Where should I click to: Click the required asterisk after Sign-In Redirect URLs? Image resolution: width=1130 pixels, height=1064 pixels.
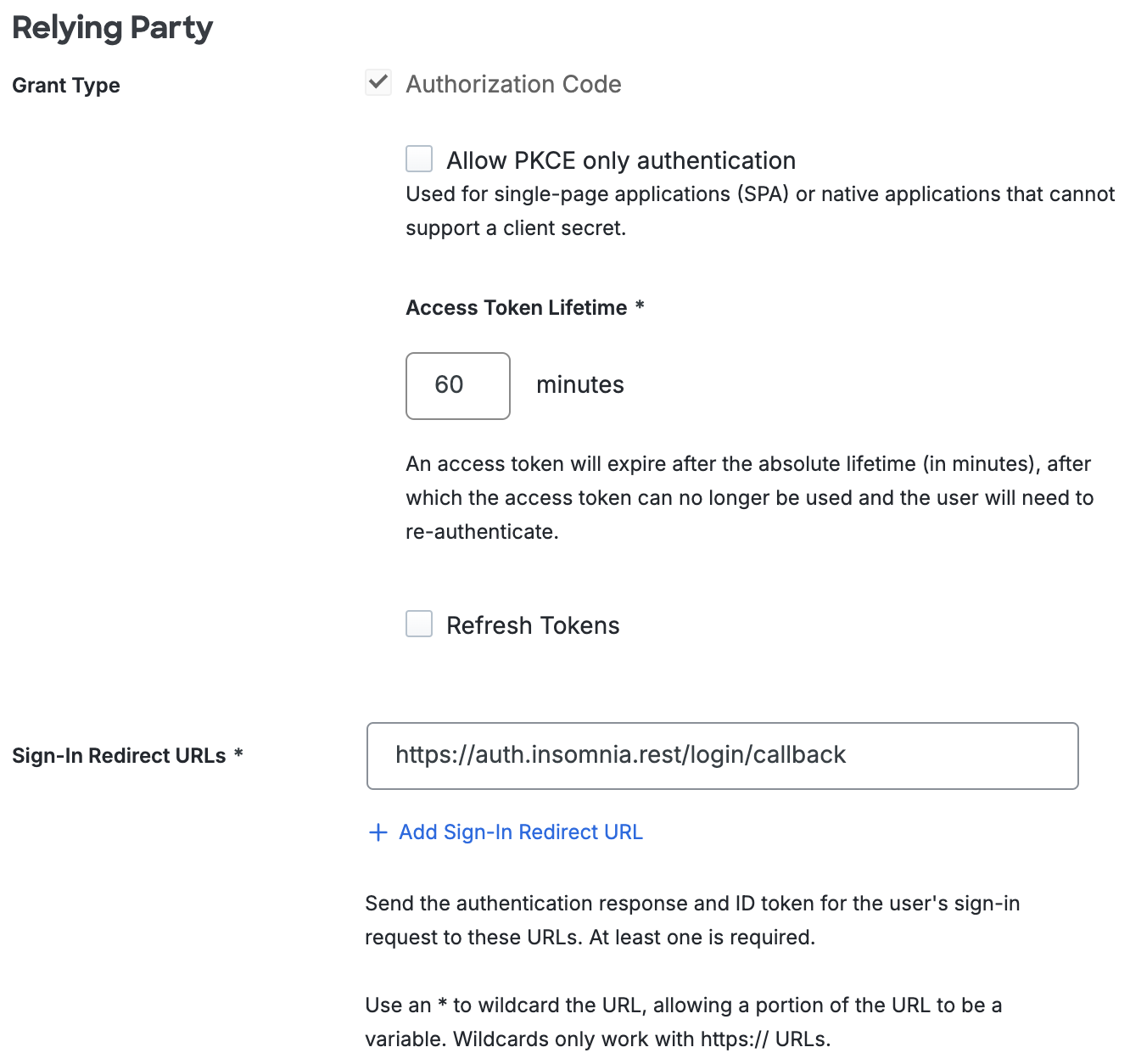(238, 754)
